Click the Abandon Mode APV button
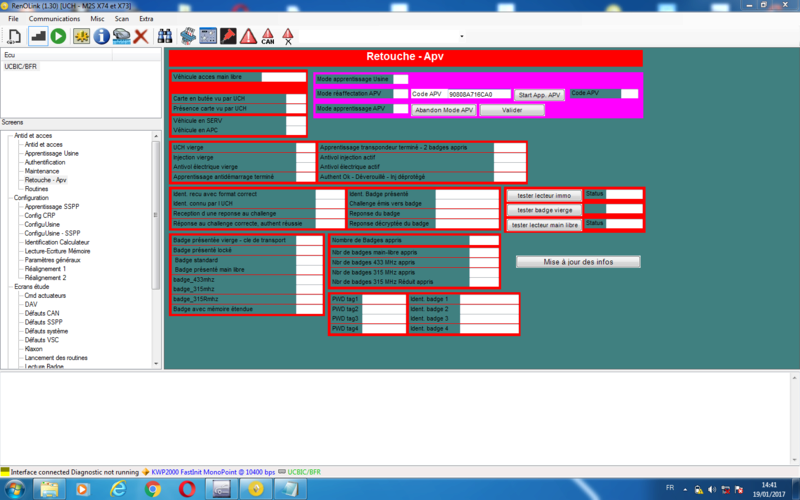Image resolution: width=800 pixels, height=500 pixels. click(x=444, y=110)
